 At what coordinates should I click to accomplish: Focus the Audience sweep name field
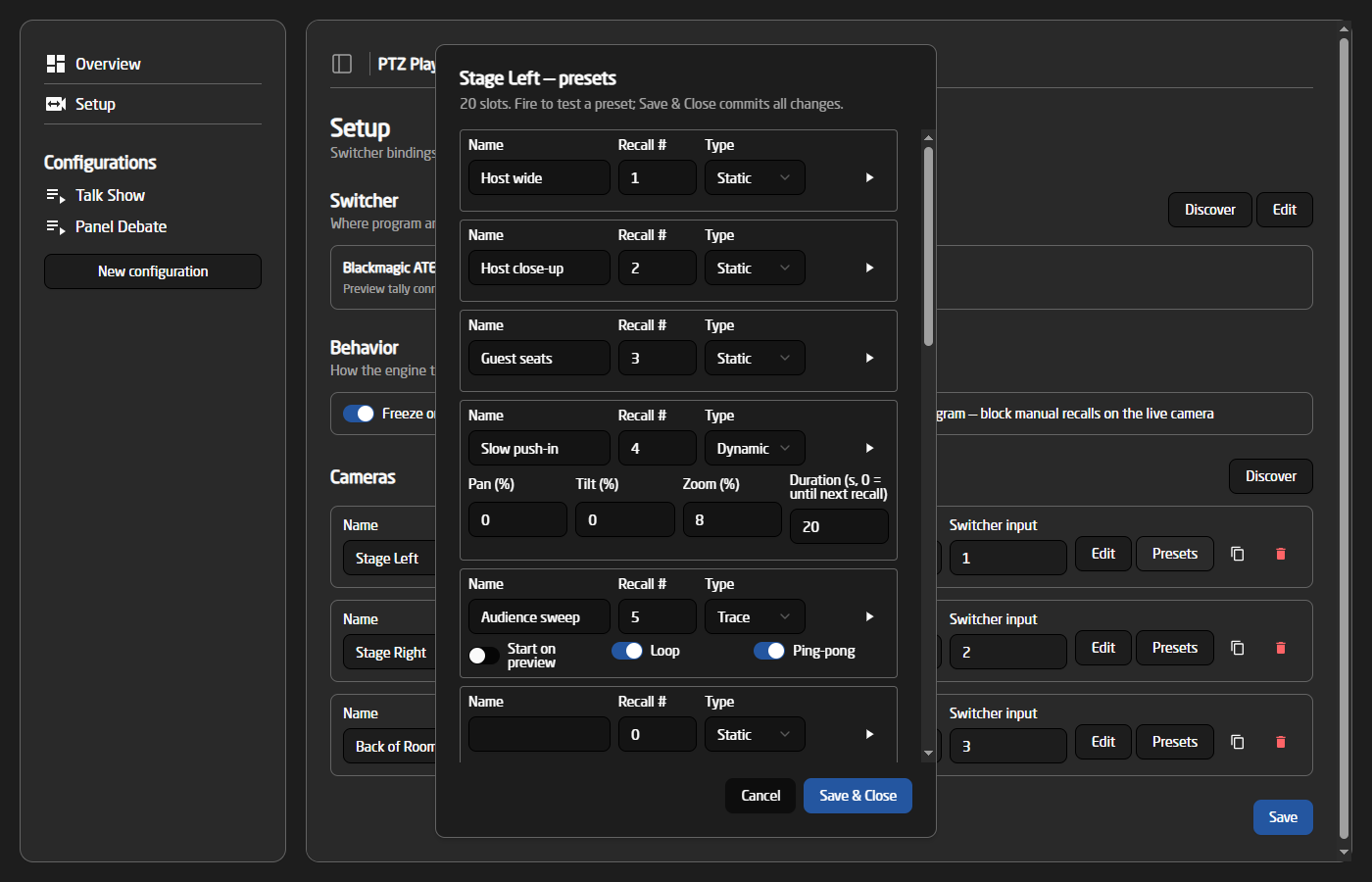click(x=539, y=616)
